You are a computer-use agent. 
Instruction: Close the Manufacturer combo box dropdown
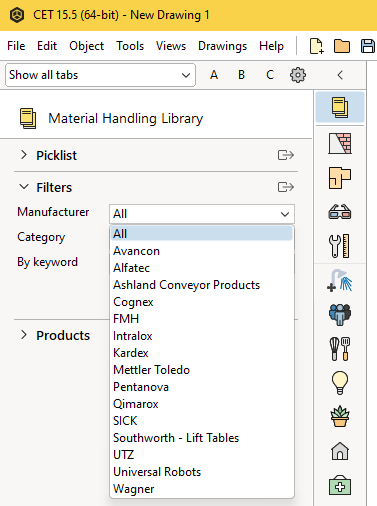click(285, 214)
